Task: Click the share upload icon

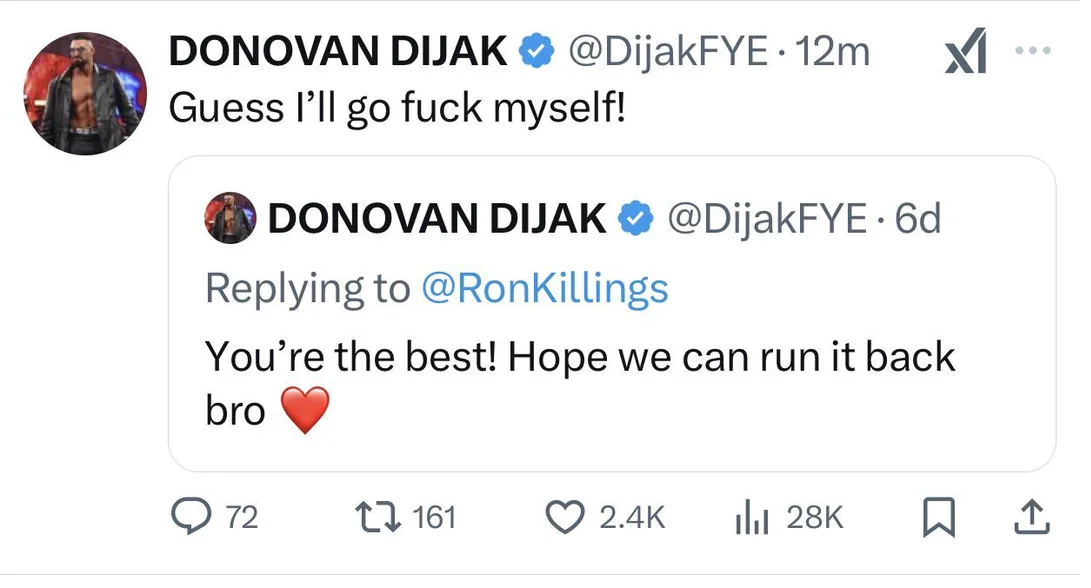Action: coord(1033,517)
